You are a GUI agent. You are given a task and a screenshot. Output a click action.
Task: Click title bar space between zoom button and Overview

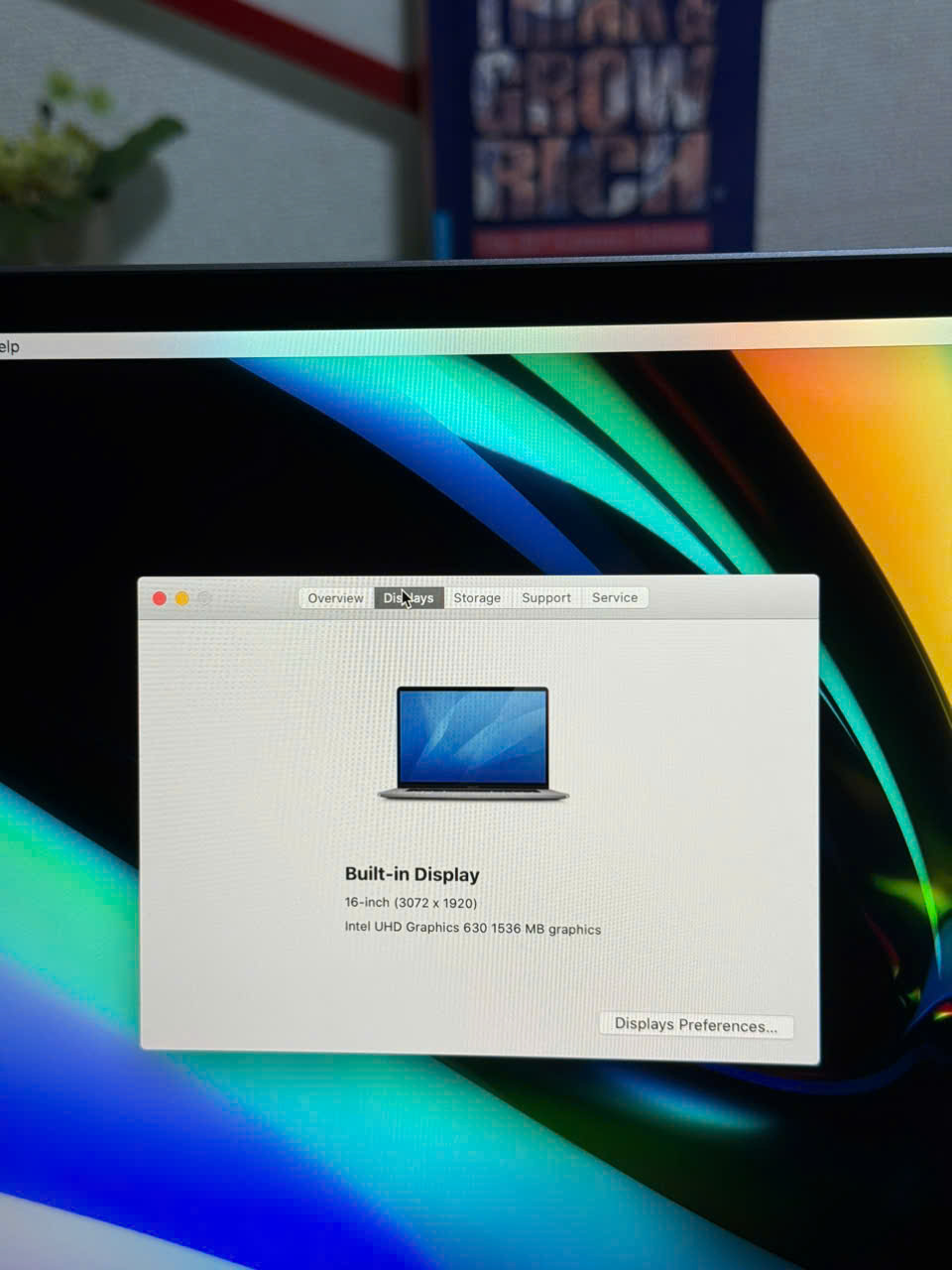(x=254, y=598)
